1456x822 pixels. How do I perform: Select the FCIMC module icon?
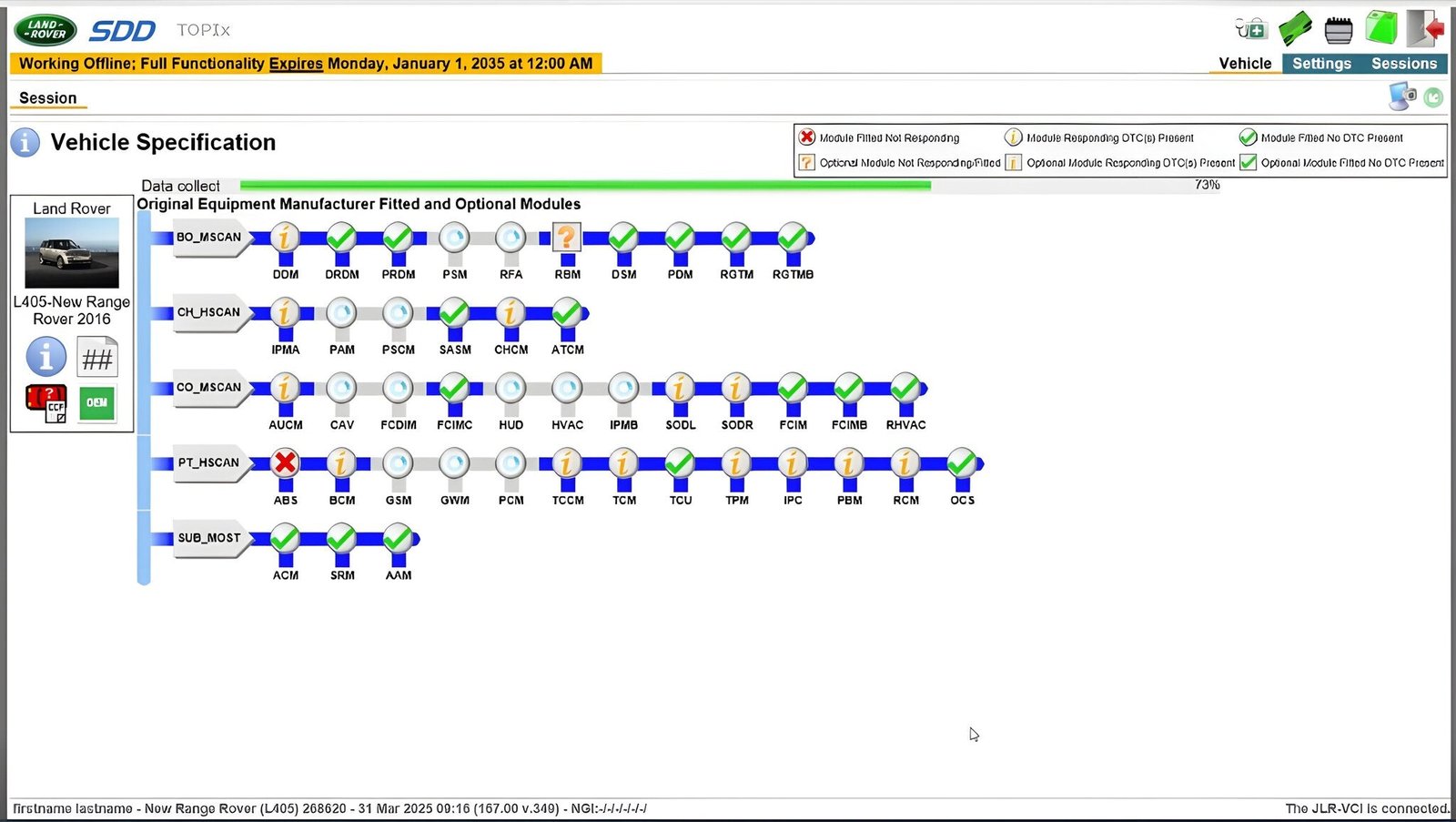pyautogui.click(x=454, y=390)
